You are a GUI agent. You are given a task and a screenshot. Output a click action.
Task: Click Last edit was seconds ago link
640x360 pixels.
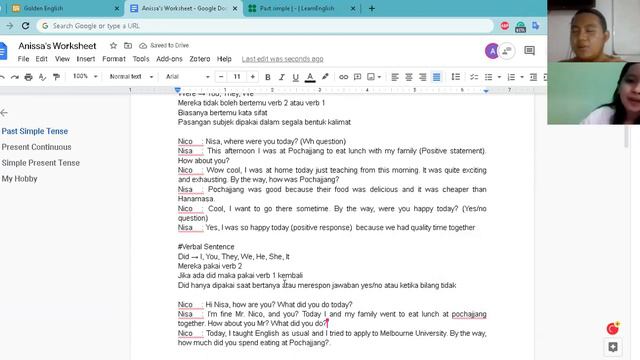click(282, 59)
